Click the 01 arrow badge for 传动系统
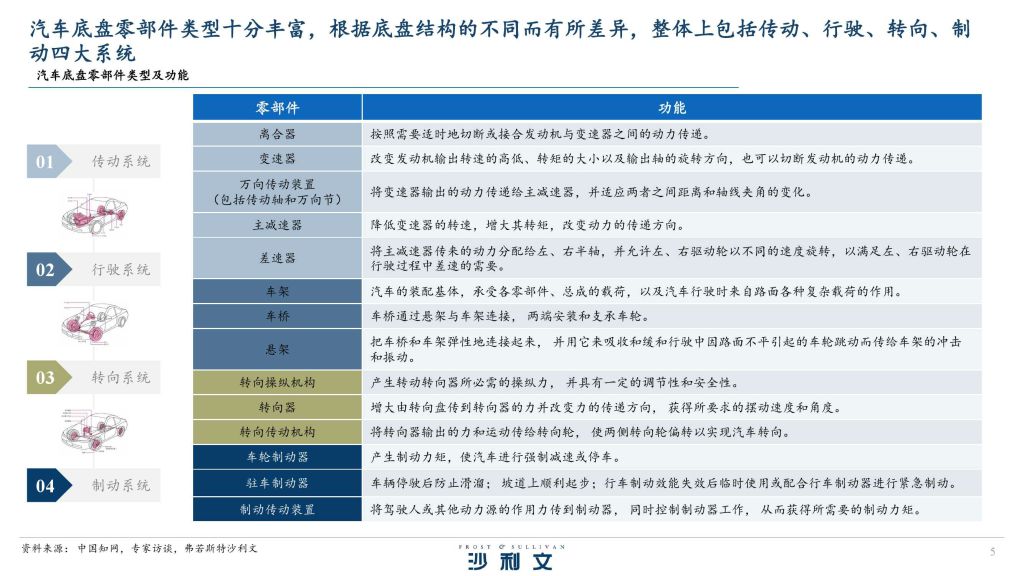 click(48, 161)
